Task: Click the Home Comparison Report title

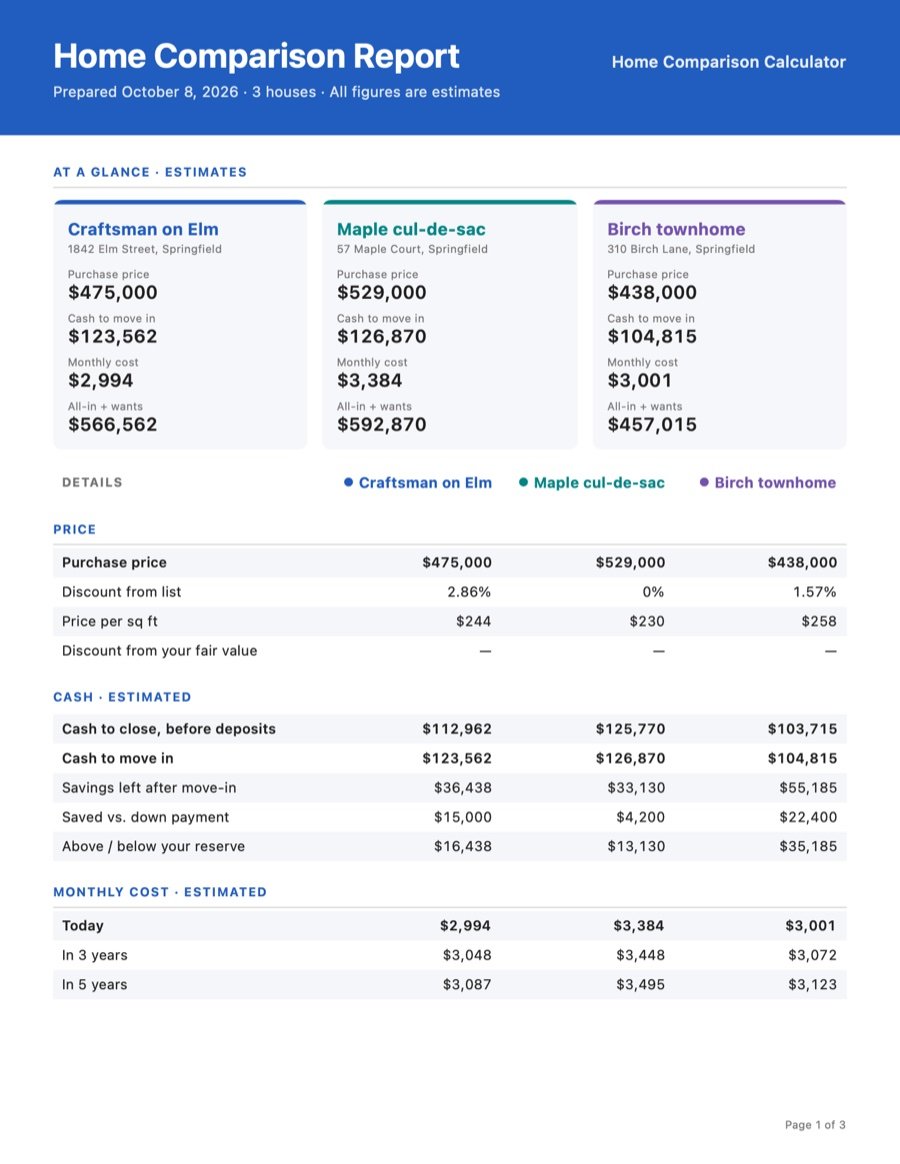Action: [256, 56]
